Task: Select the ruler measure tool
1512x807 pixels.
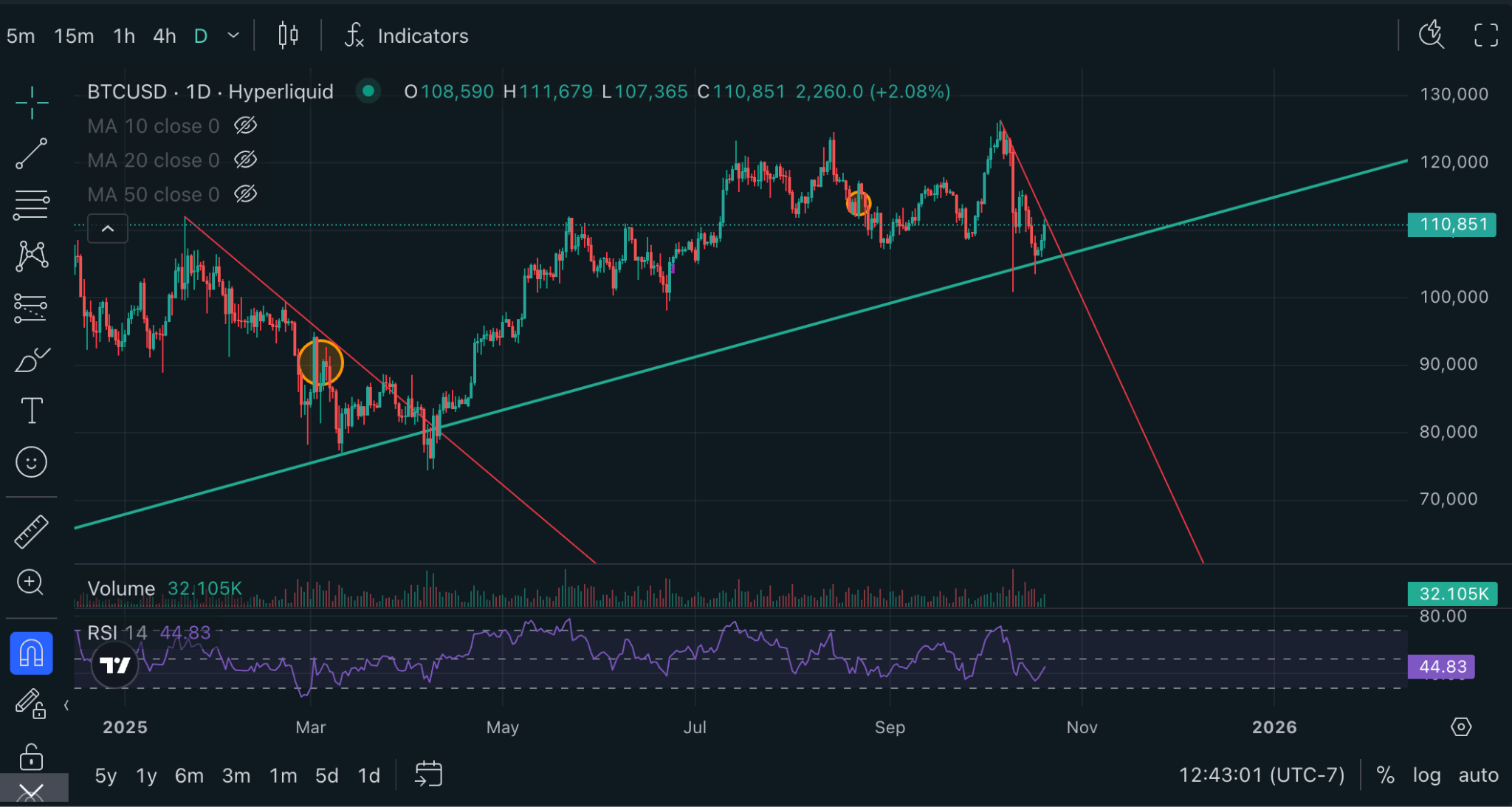Action: [x=32, y=531]
